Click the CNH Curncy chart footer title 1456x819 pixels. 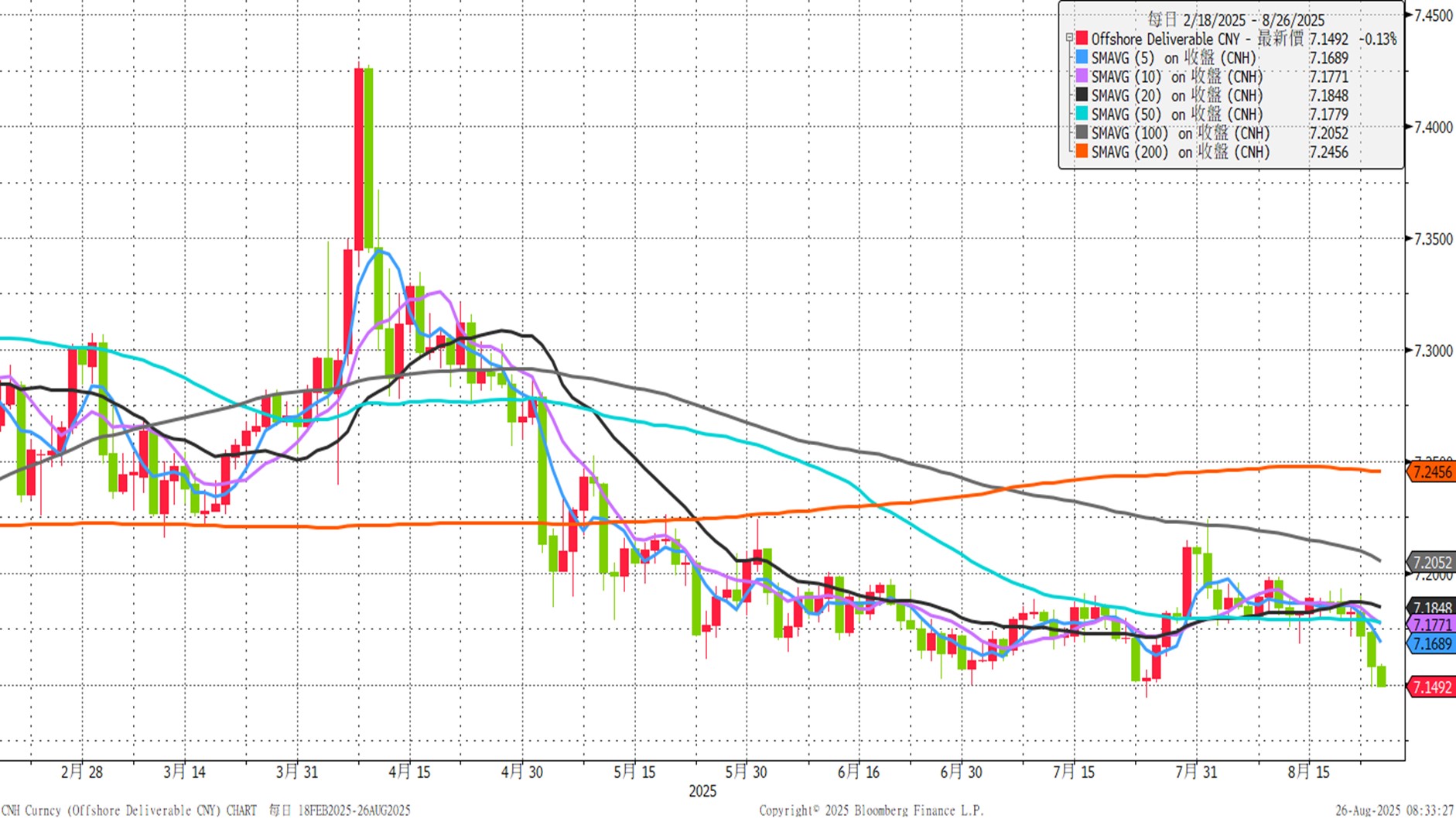tap(206, 810)
